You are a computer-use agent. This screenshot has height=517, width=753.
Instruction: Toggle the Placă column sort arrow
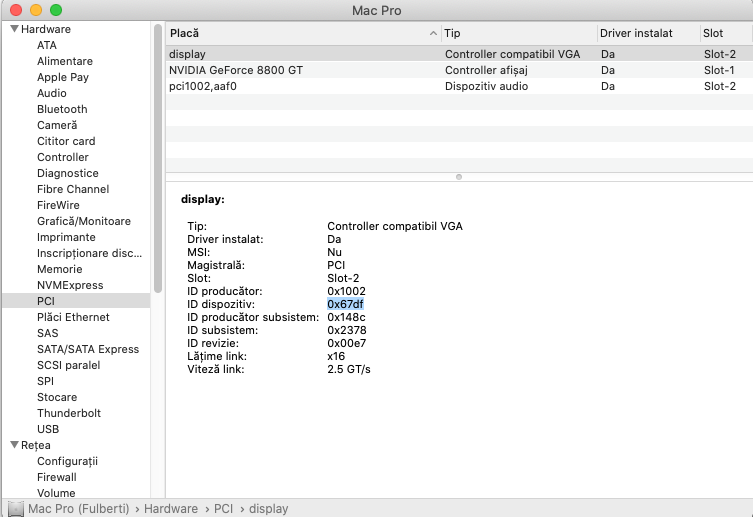coord(433,33)
